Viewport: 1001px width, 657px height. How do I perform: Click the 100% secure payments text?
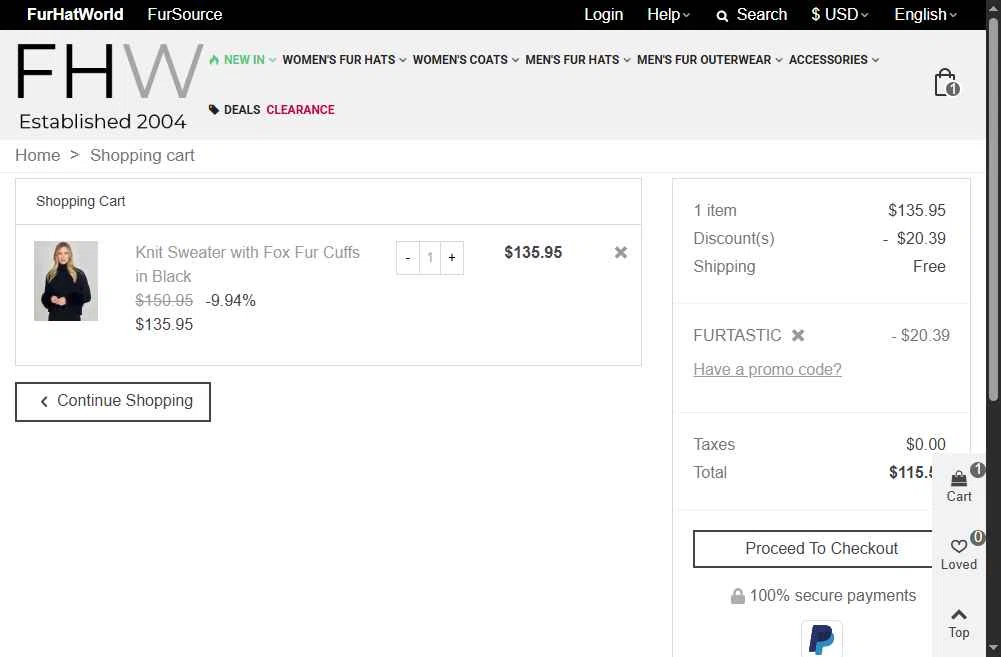pyautogui.click(x=832, y=596)
